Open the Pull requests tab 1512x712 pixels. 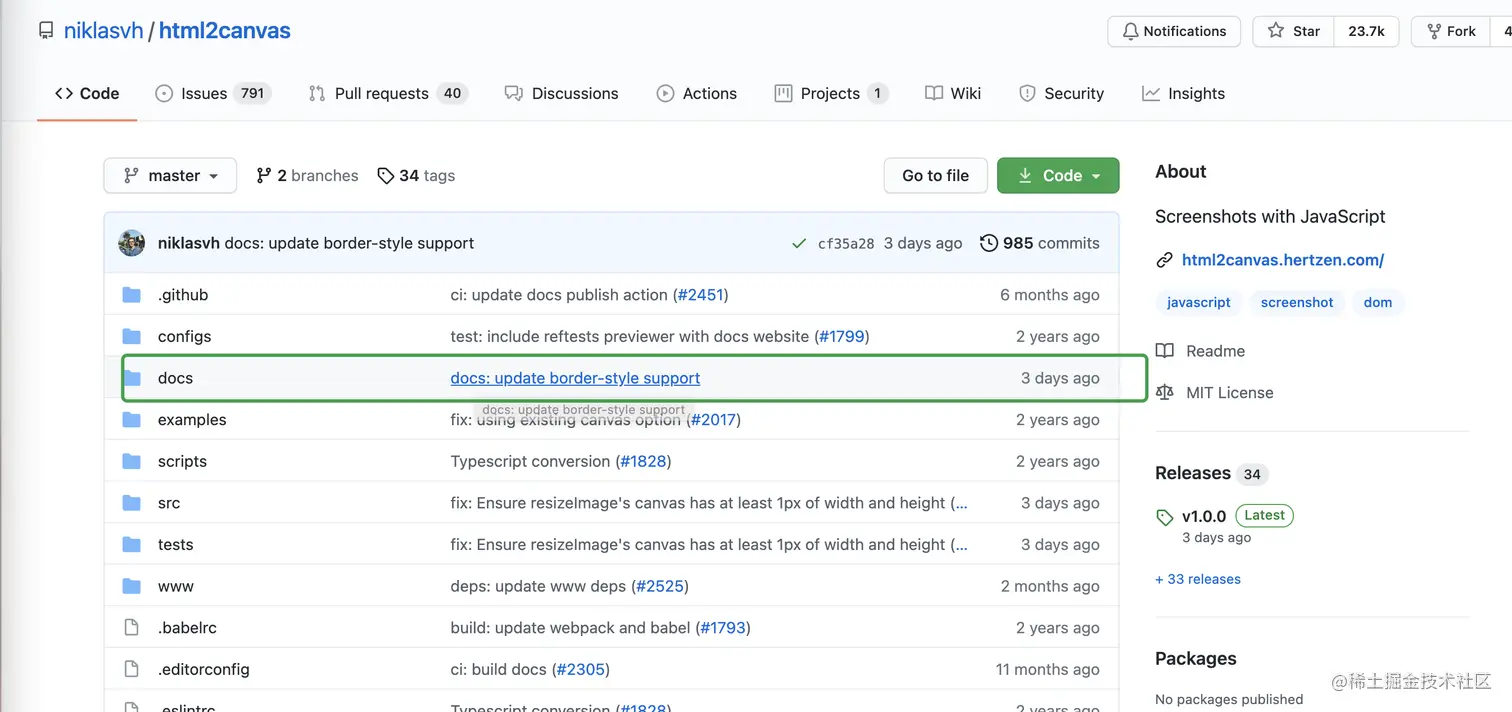[x=381, y=94]
